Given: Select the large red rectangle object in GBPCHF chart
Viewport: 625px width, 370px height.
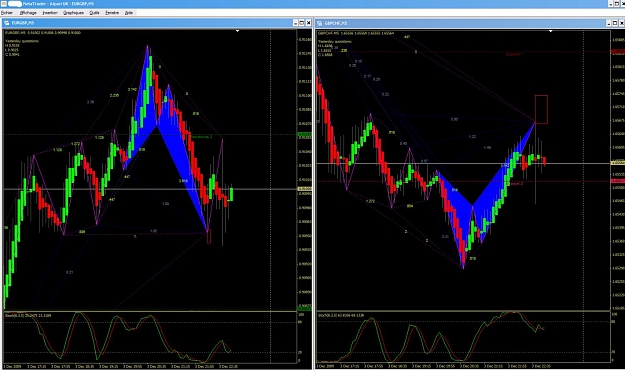Looking at the screenshot, I should 541,109.
